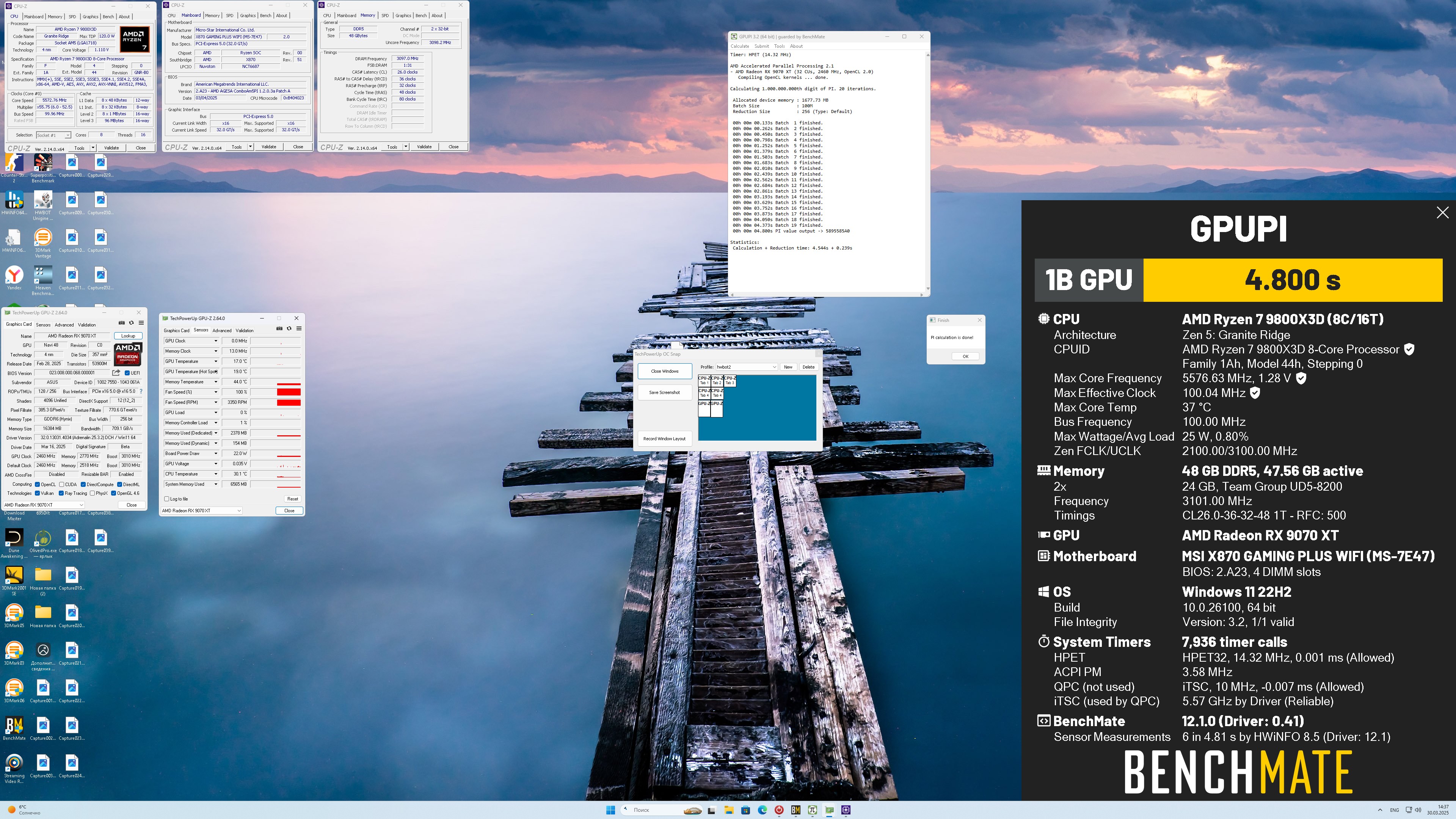
Task: Close the BenchMate GPUPI result panel with X
Action: [x=1442, y=212]
